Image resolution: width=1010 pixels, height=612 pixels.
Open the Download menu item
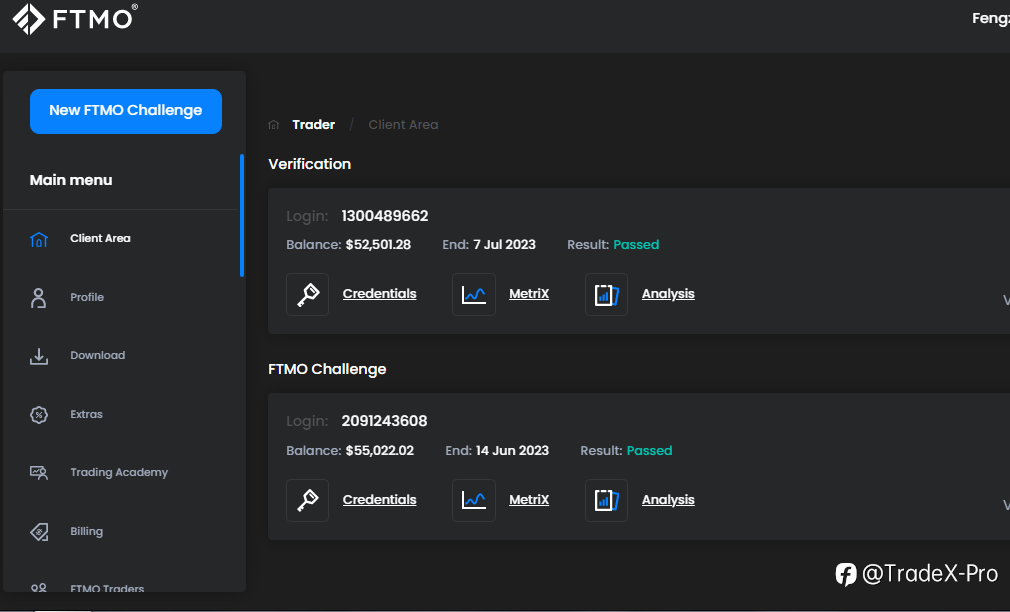tap(97, 355)
